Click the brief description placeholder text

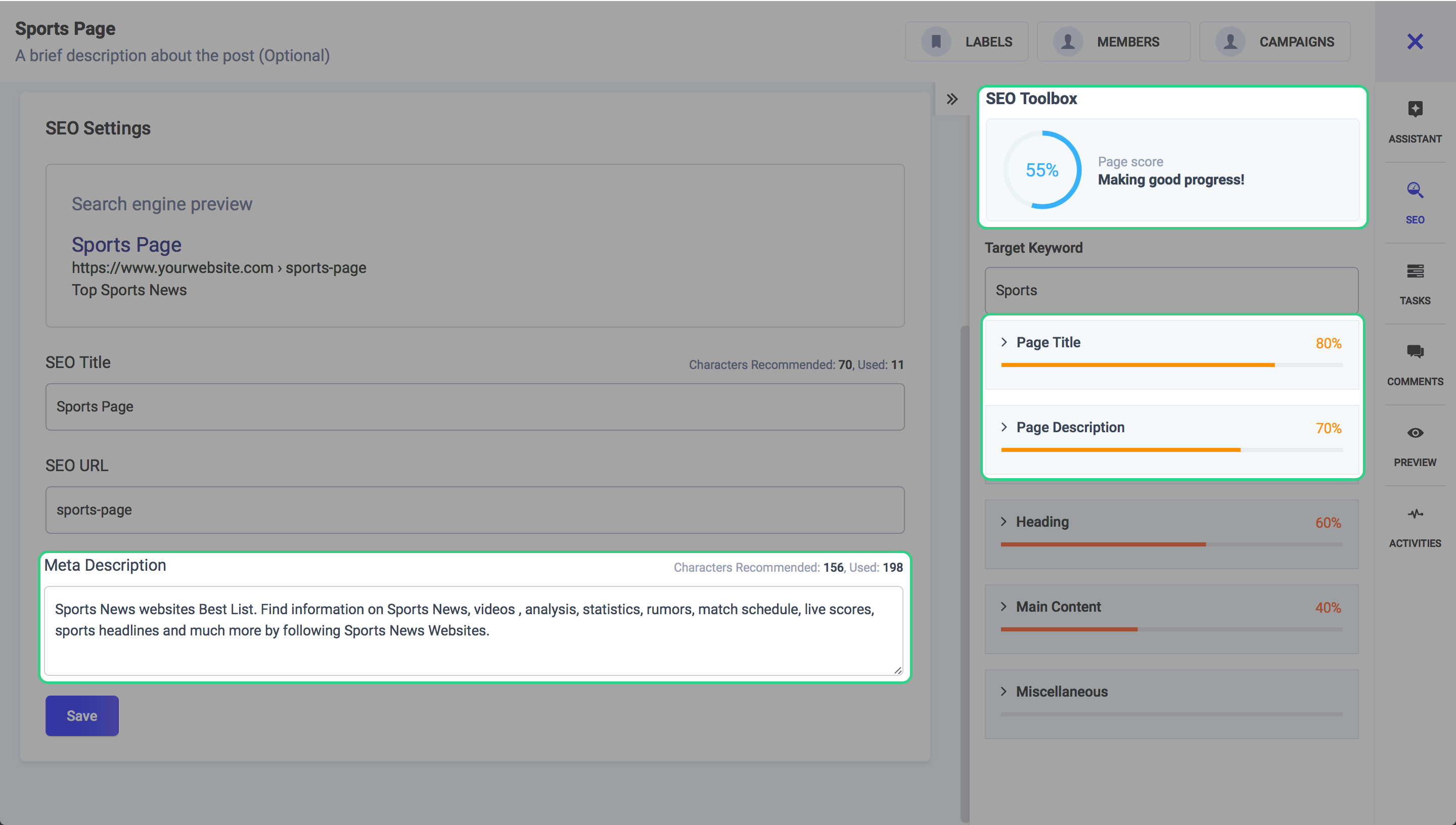tap(172, 56)
